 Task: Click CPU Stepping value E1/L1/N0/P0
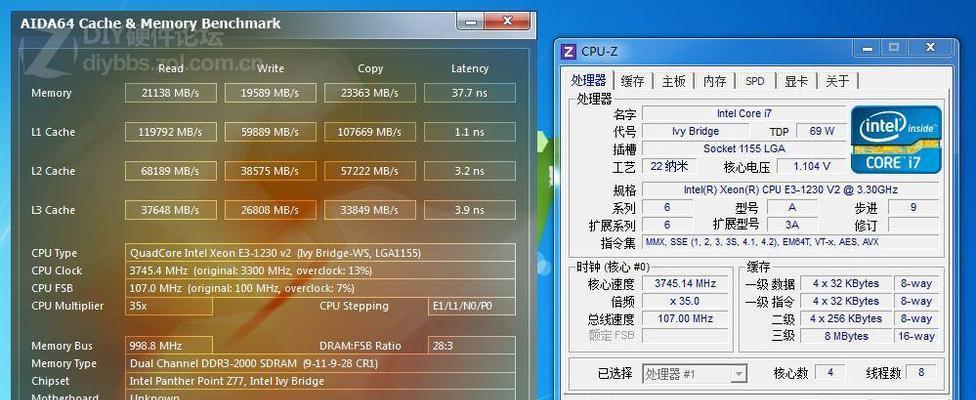pos(471,306)
